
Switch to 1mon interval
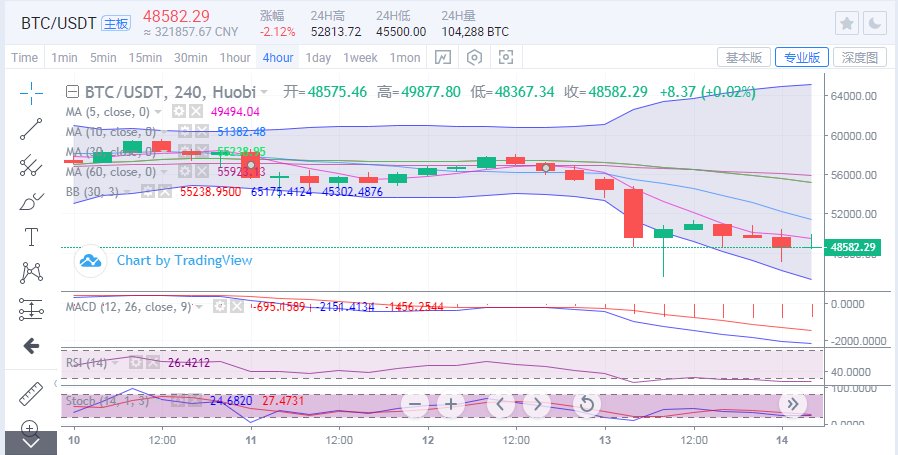click(x=405, y=58)
